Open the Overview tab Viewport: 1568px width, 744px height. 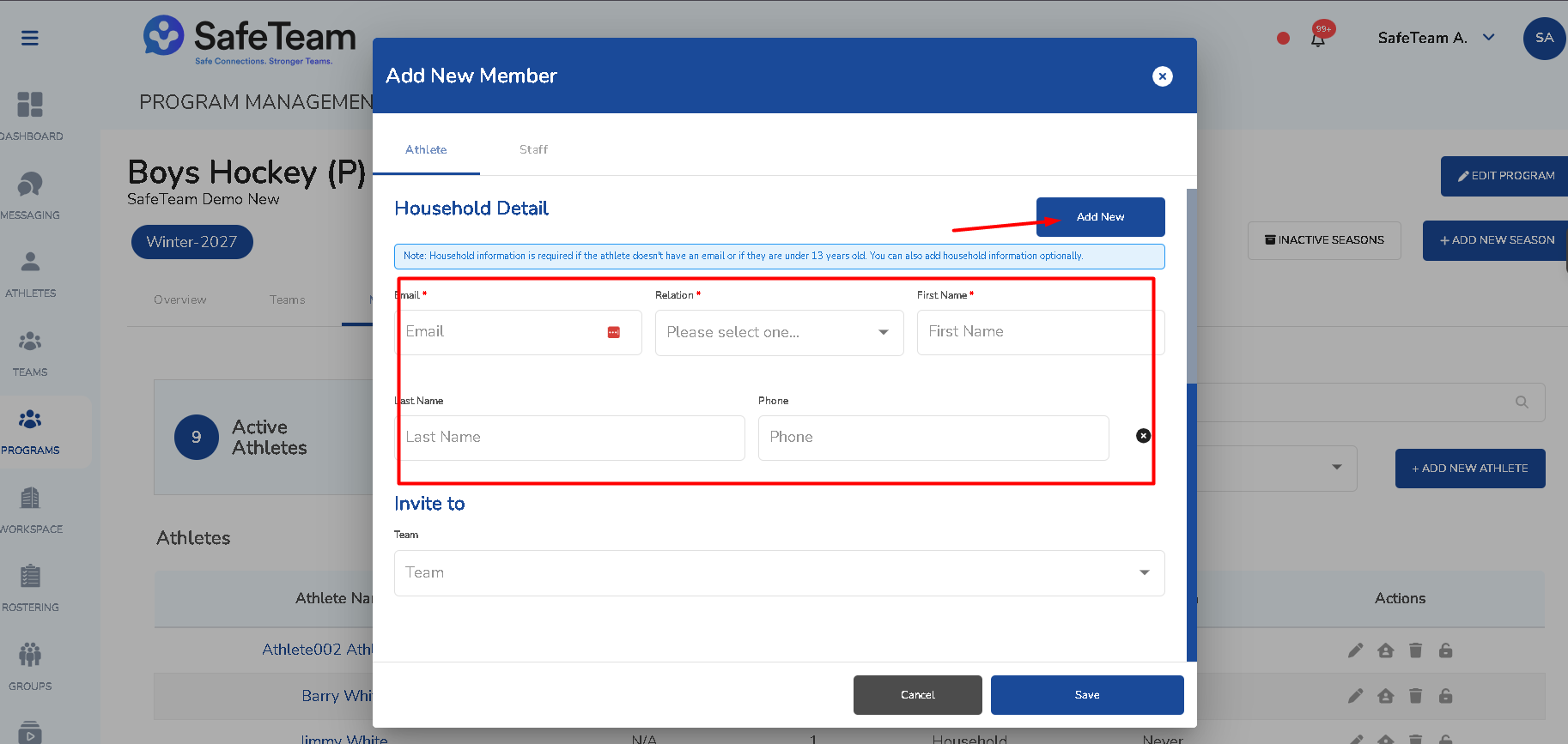(x=180, y=299)
